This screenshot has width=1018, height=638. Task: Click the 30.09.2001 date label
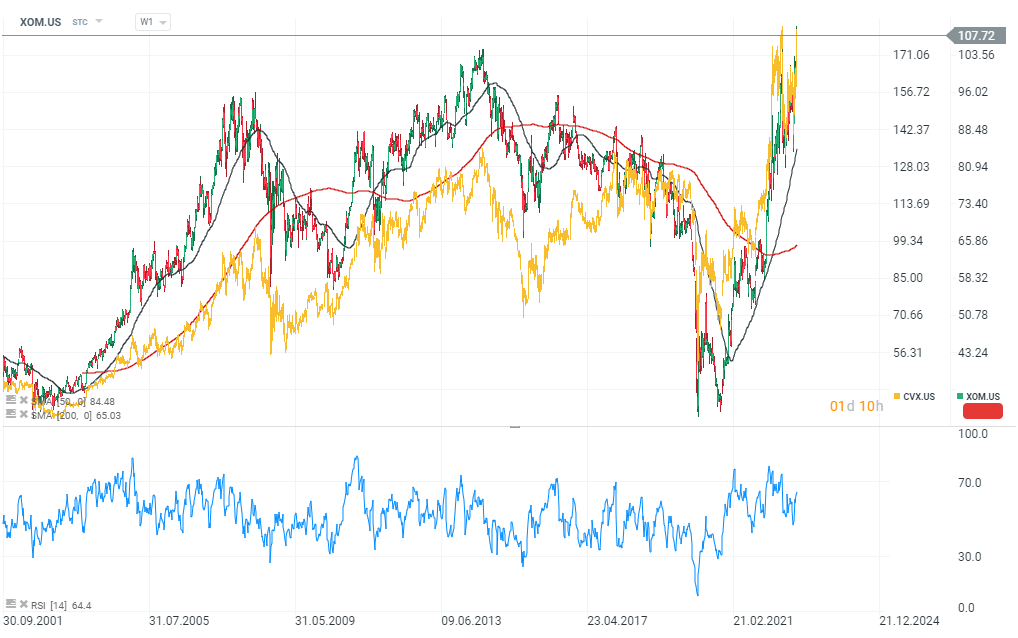[33, 621]
